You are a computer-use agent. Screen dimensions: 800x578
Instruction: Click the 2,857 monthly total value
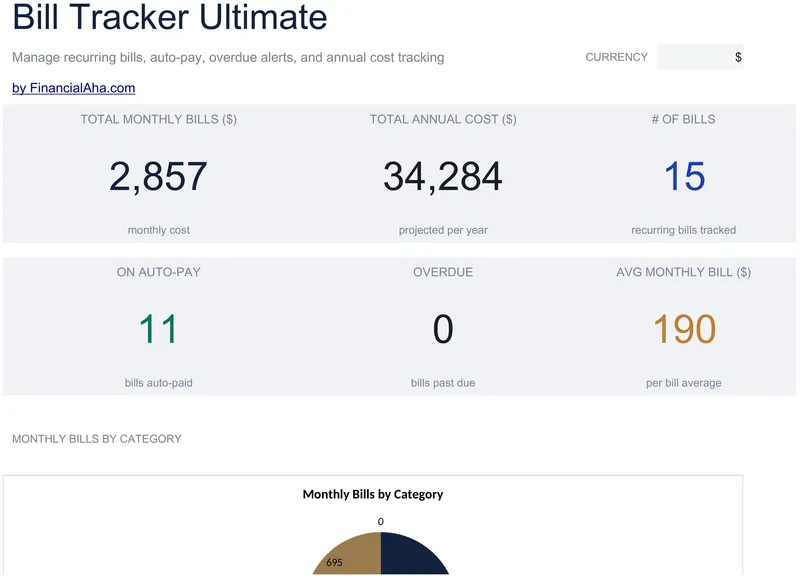(x=158, y=176)
